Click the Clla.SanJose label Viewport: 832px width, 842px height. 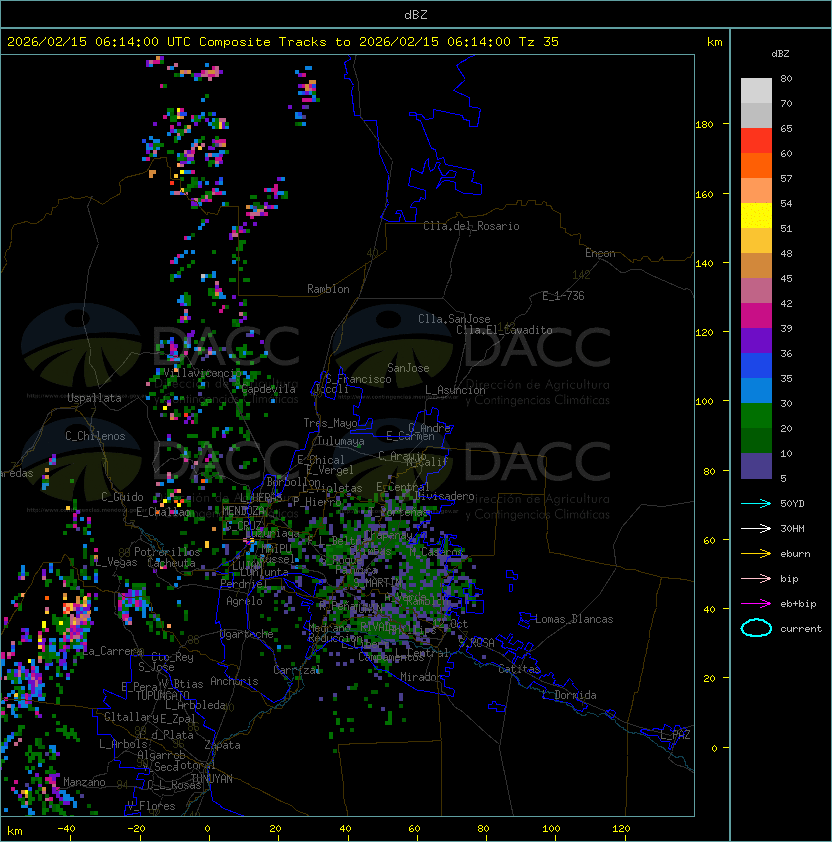tap(454, 319)
